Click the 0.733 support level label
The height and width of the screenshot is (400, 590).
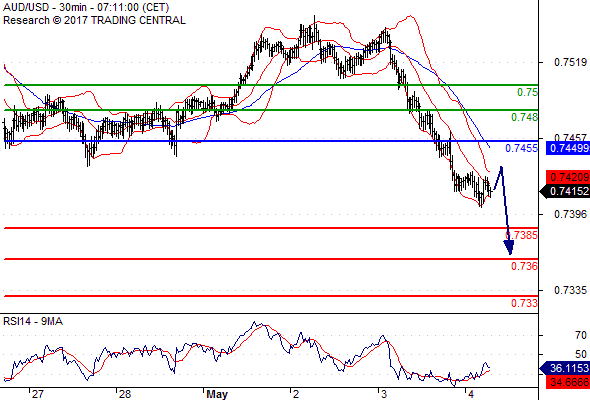(524, 303)
